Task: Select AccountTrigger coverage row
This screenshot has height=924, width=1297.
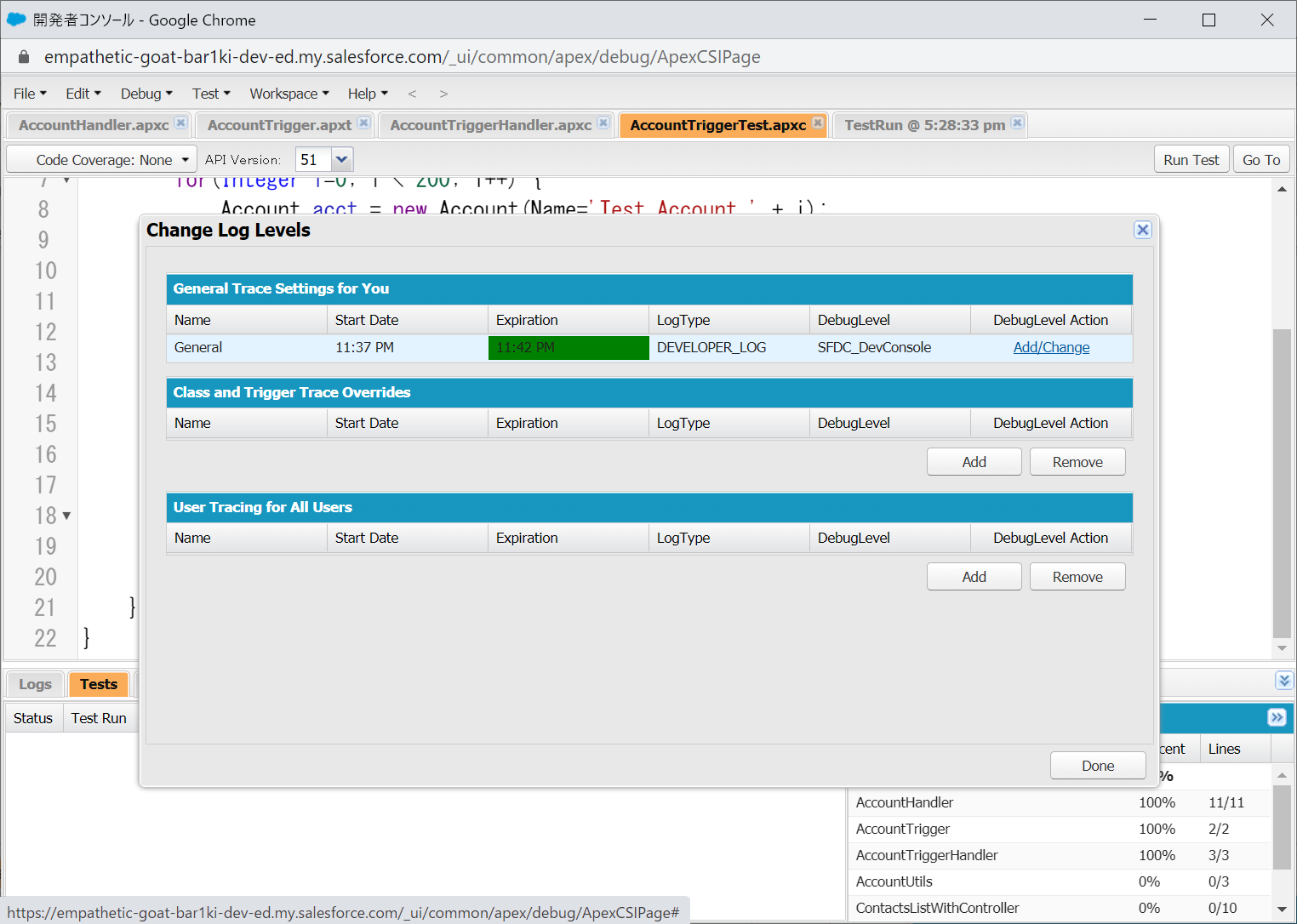Action: [1060, 829]
